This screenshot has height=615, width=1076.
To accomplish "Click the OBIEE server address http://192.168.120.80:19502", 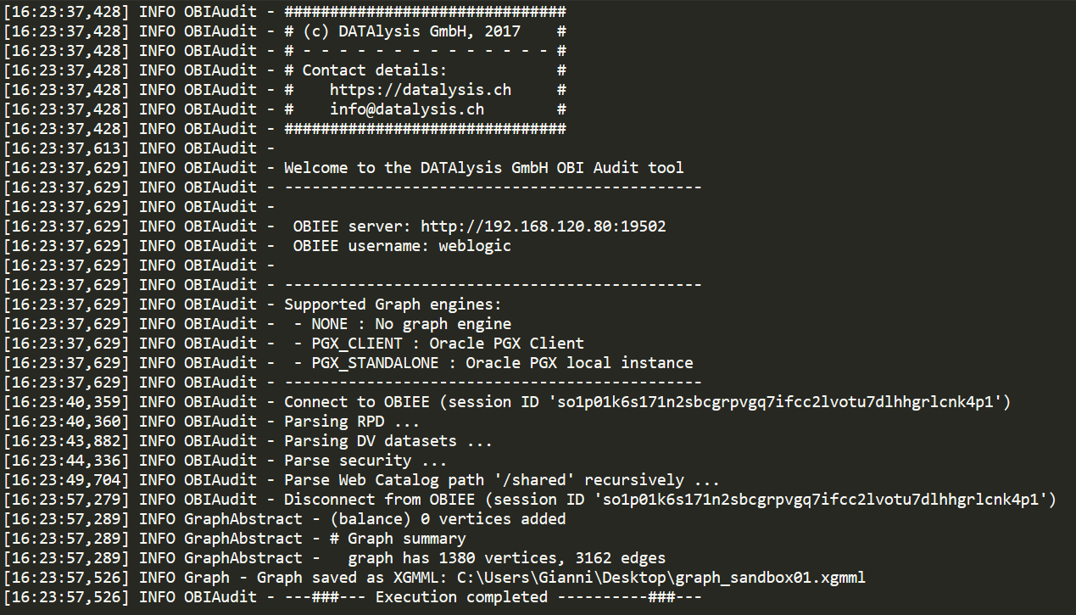I will pyautogui.click(x=543, y=227).
